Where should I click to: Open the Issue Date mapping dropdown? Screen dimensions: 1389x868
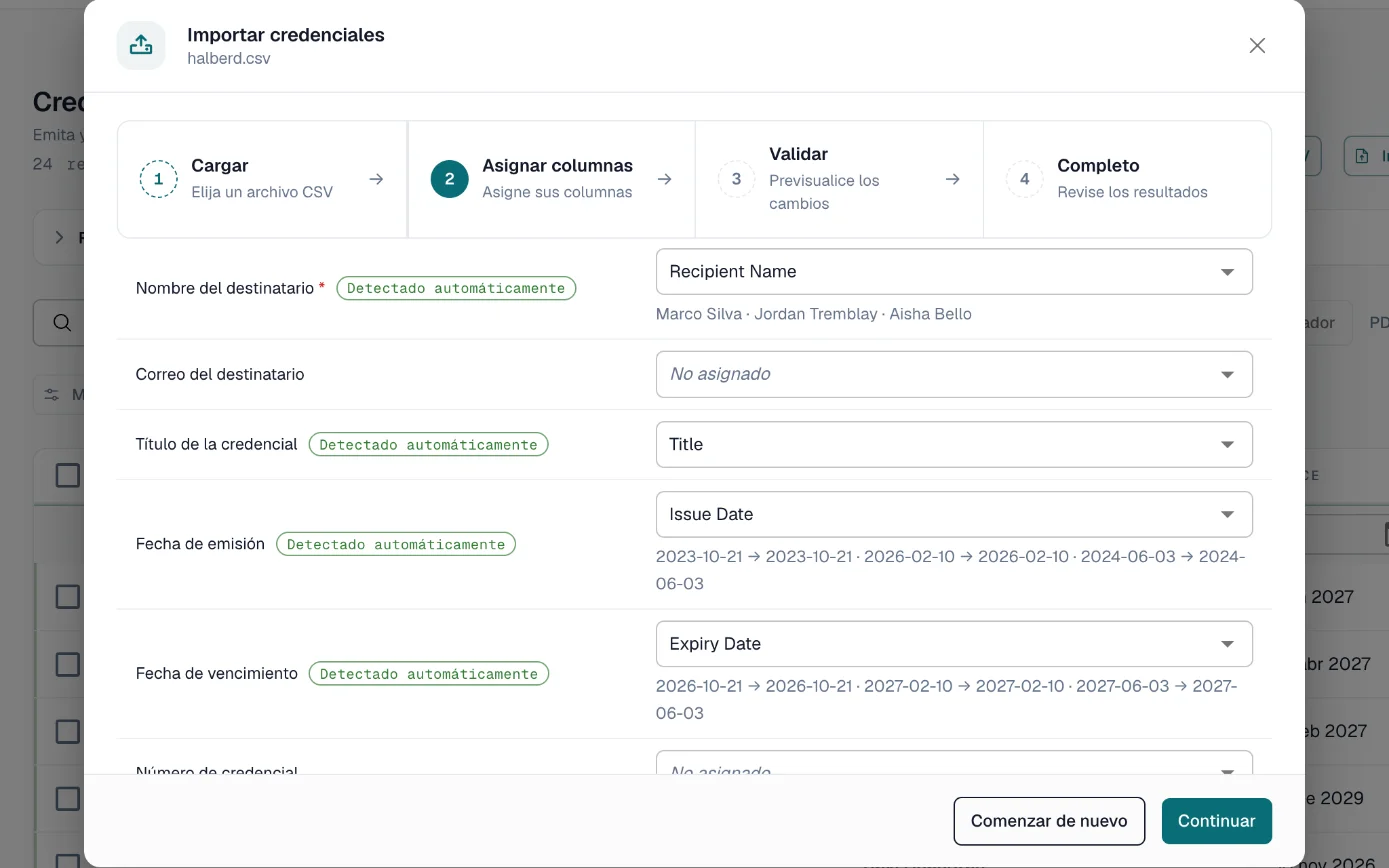[954, 514]
